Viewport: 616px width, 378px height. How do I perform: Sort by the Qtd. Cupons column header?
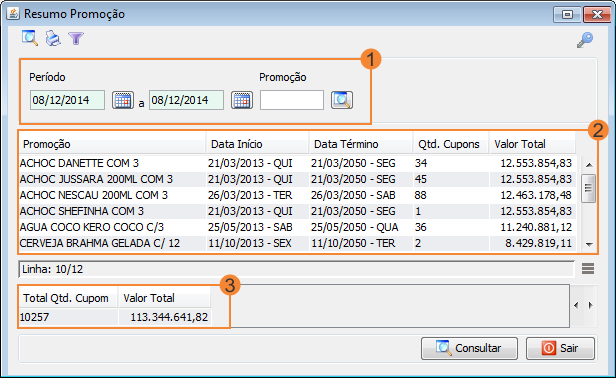(451, 144)
